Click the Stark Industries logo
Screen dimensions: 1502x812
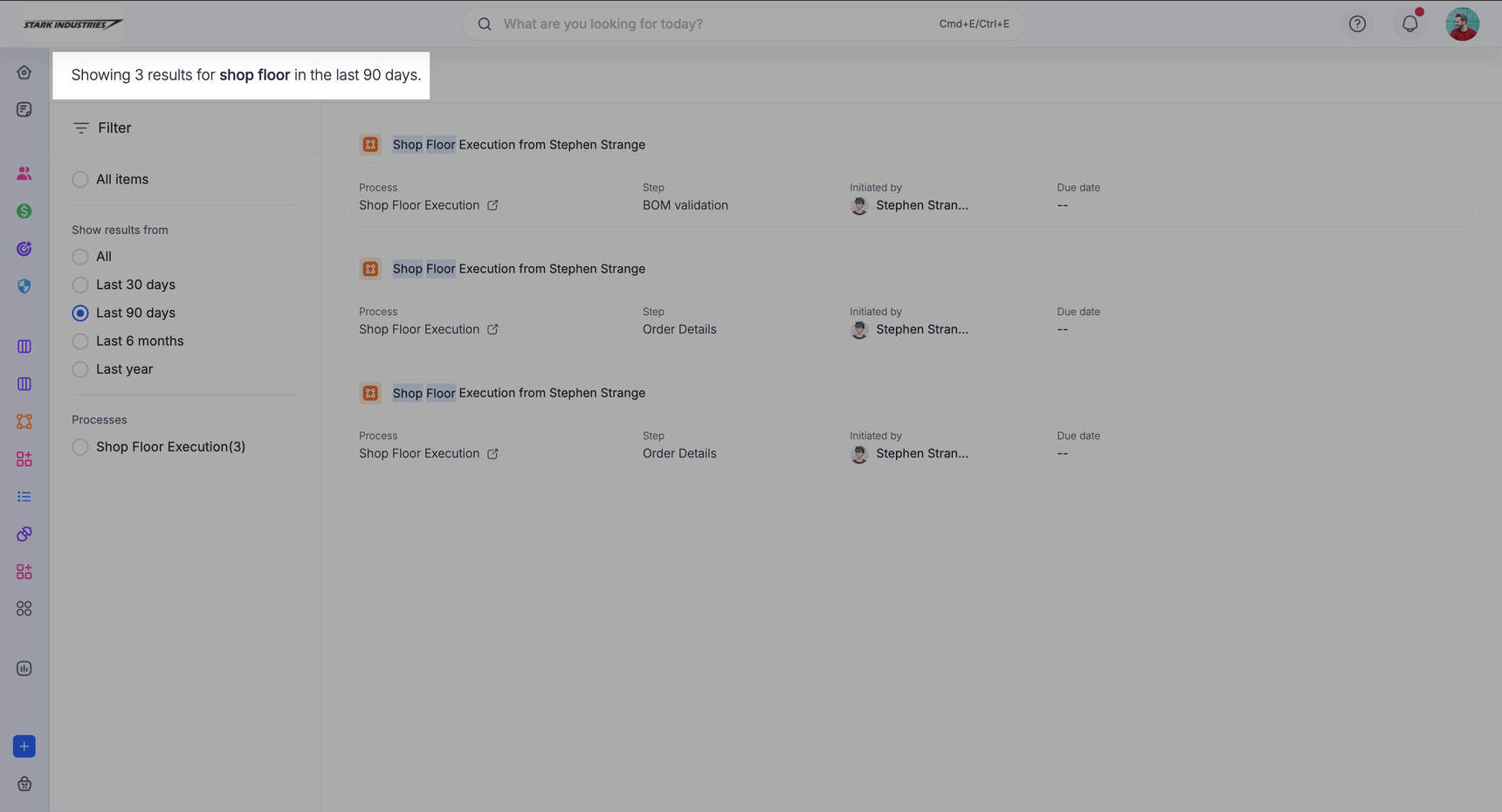tap(73, 24)
